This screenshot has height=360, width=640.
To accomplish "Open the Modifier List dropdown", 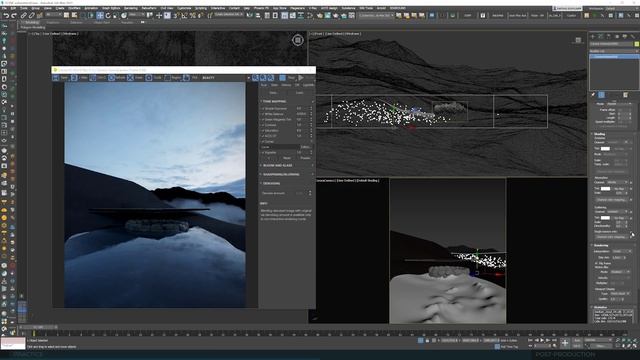I will pos(614,51).
